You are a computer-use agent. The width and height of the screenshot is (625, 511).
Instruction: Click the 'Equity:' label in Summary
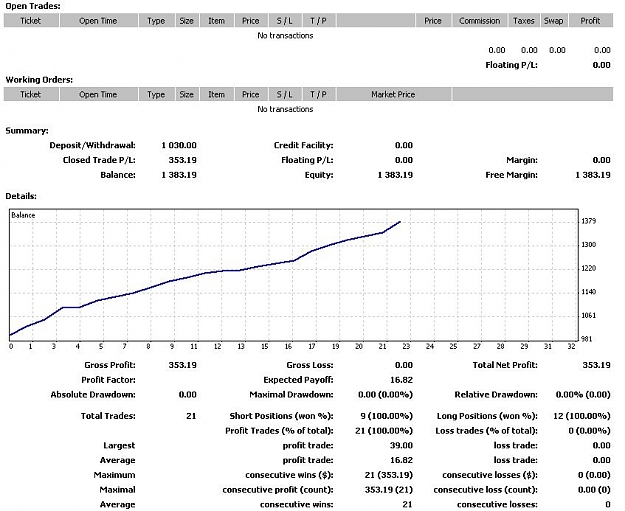pos(319,175)
